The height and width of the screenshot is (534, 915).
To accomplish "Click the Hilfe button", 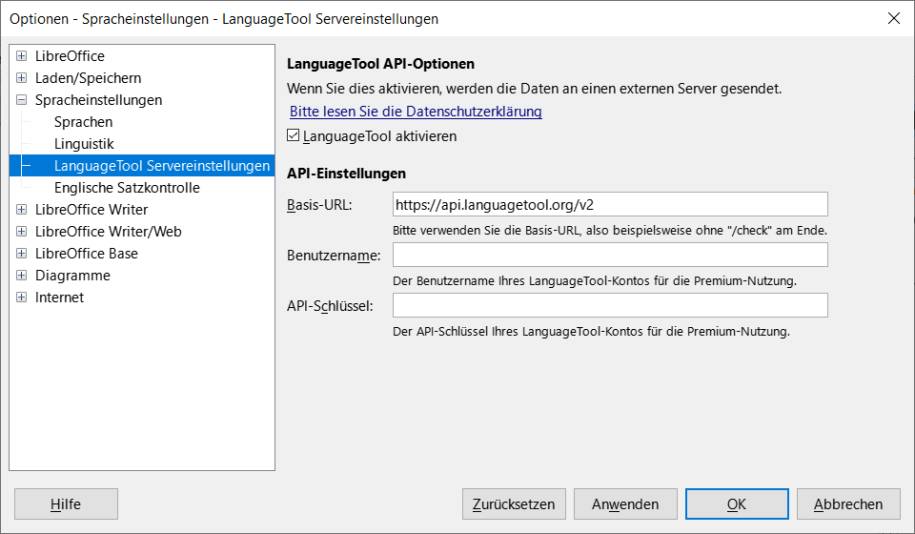I will pyautogui.click(x=66, y=504).
